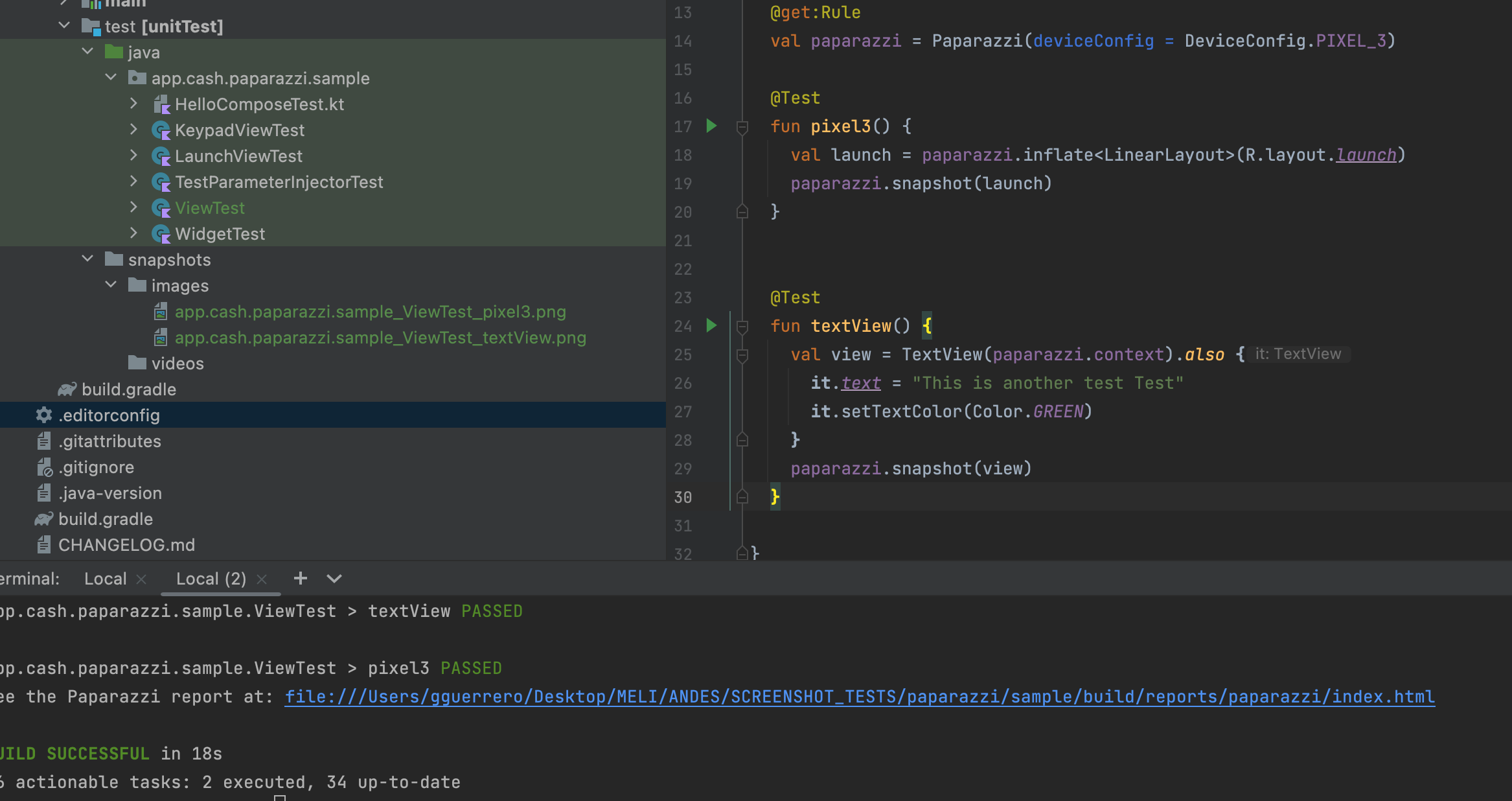Run the pixel3 test using its gutter run arrow
This screenshot has width=1512, height=801.
(x=712, y=126)
